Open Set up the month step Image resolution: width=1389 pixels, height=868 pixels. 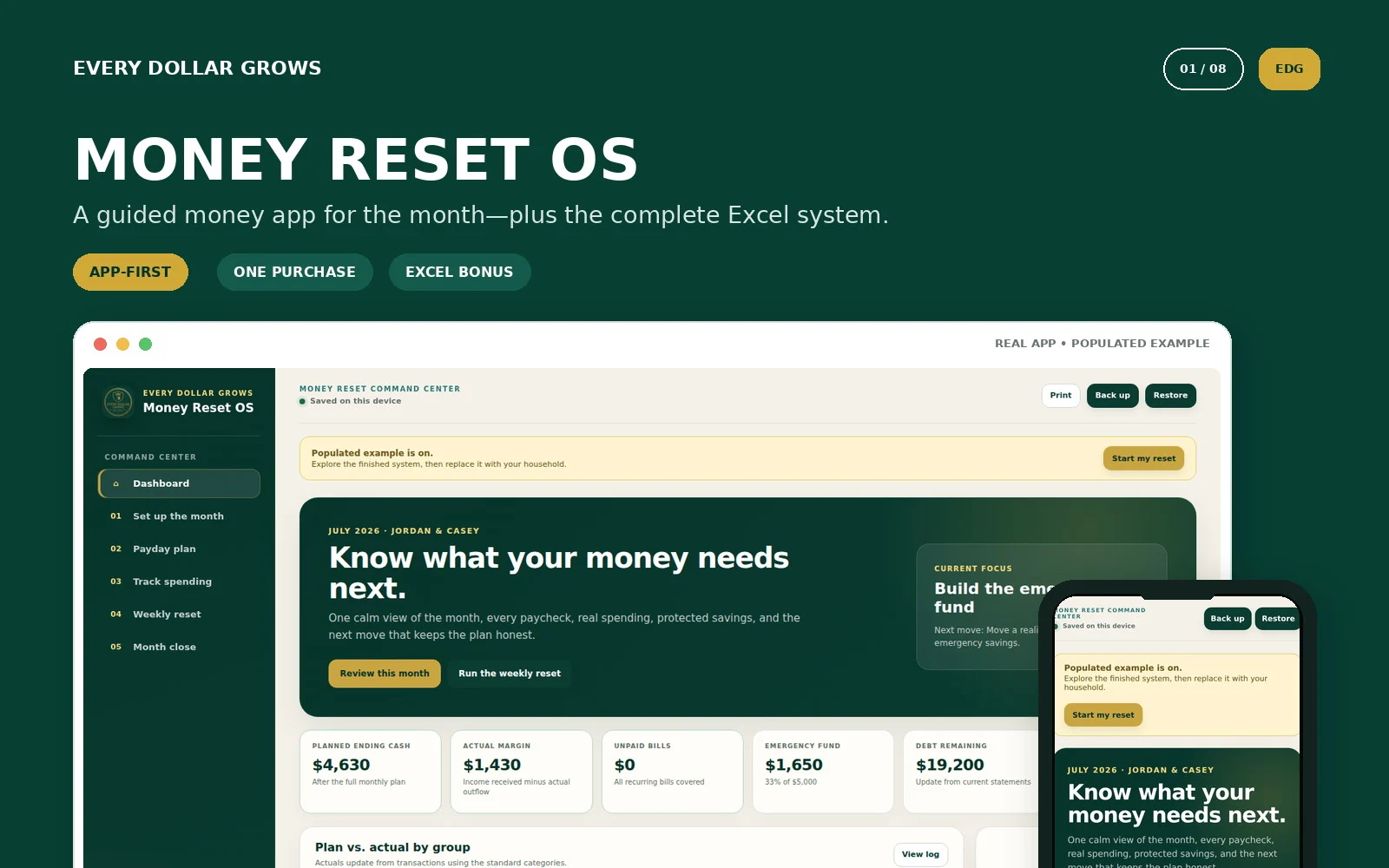point(179,516)
